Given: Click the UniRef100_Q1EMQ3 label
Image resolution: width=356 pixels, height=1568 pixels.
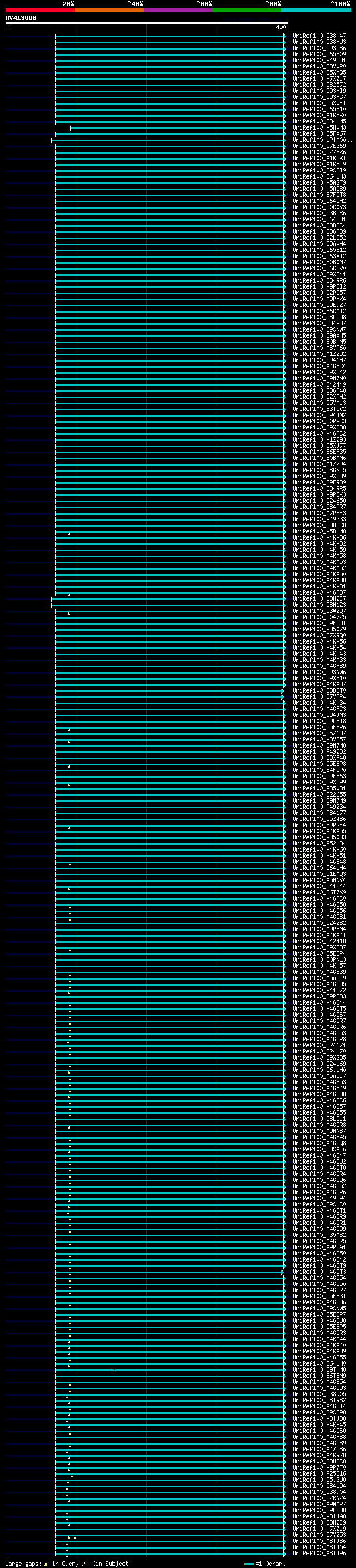Looking at the screenshot, I should tap(319, 874).
